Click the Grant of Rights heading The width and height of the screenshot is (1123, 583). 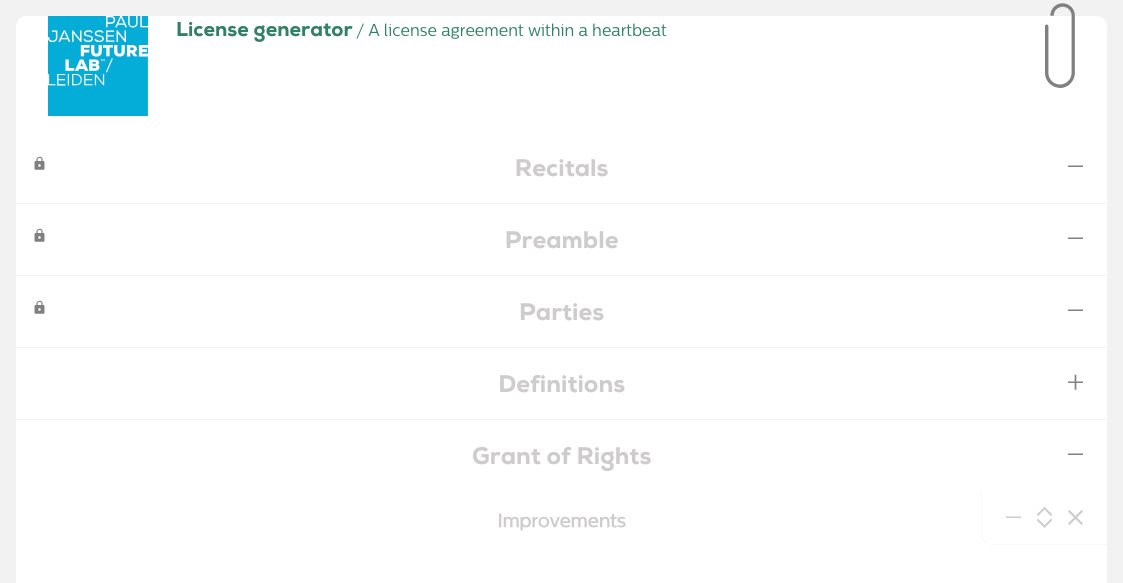562,456
